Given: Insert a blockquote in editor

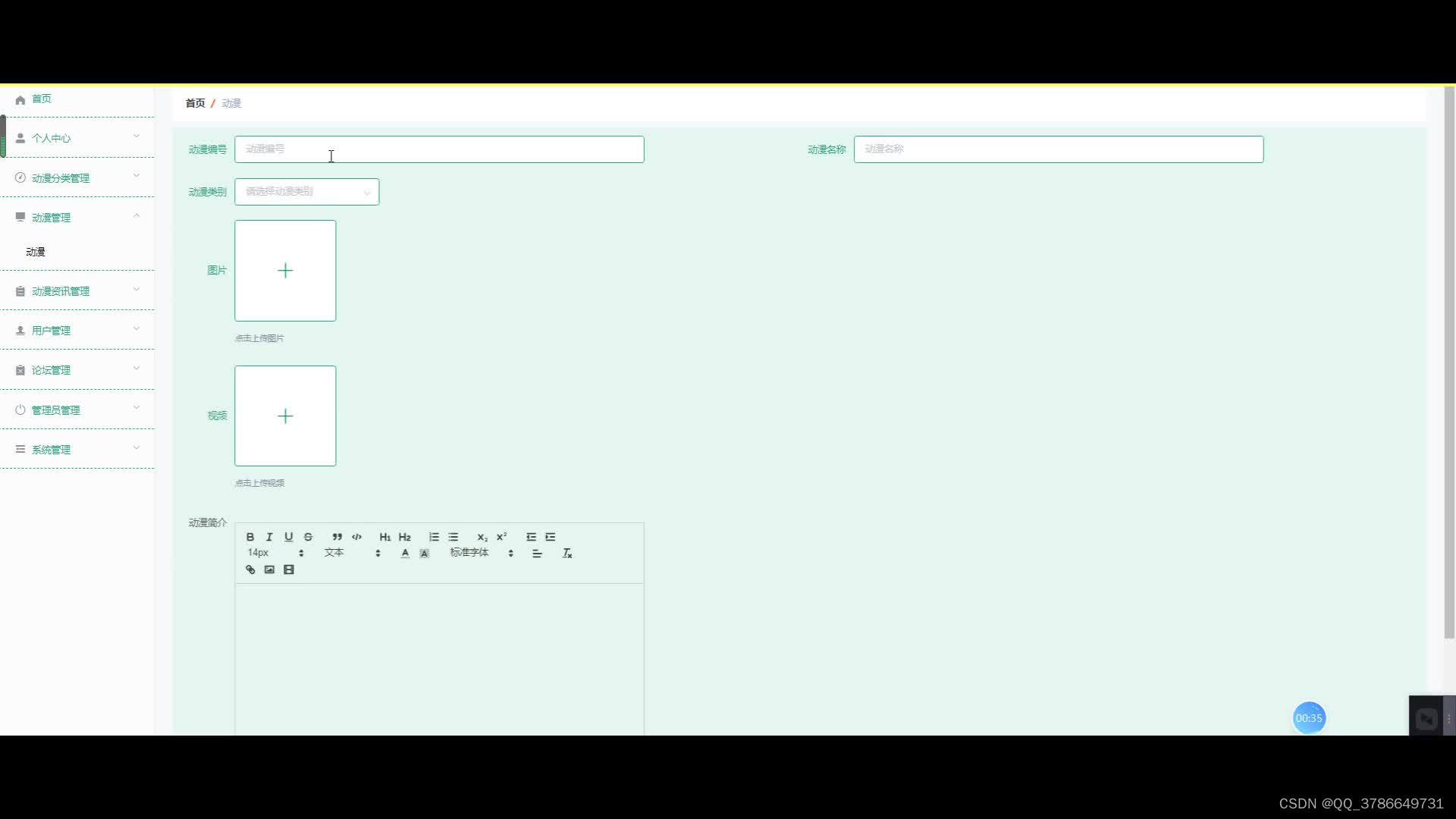Looking at the screenshot, I should pos(337,537).
